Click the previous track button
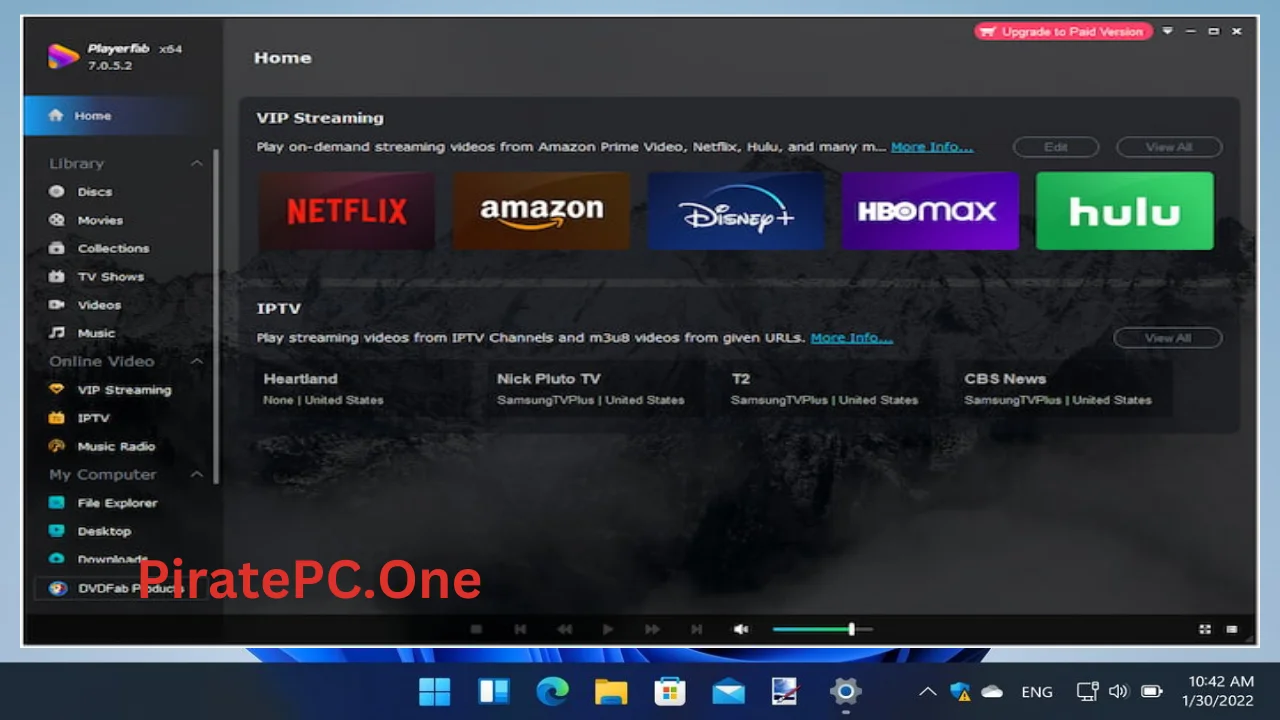The image size is (1280, 720). [x=520, y=629]
